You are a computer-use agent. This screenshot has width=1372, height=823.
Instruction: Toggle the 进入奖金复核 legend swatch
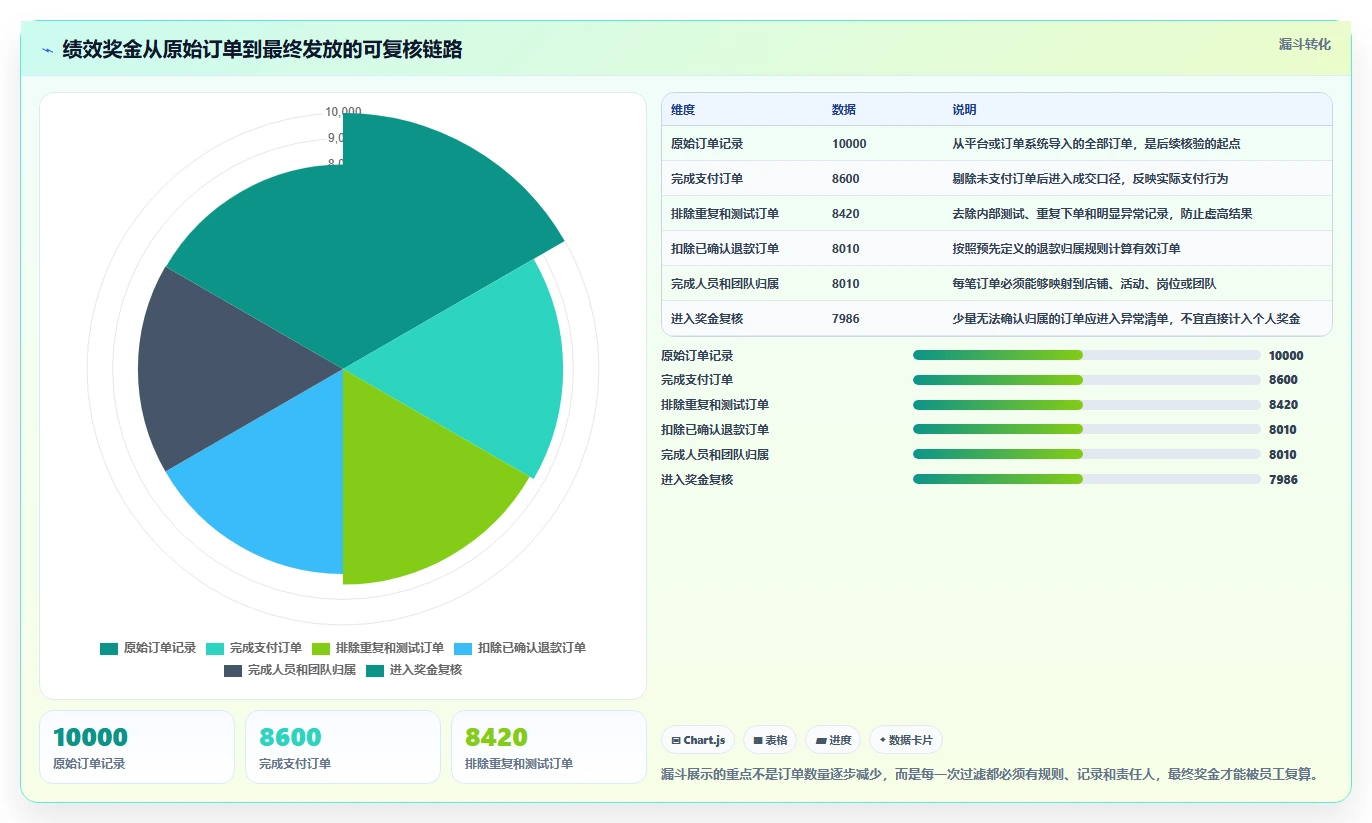[x=375, y=670]
